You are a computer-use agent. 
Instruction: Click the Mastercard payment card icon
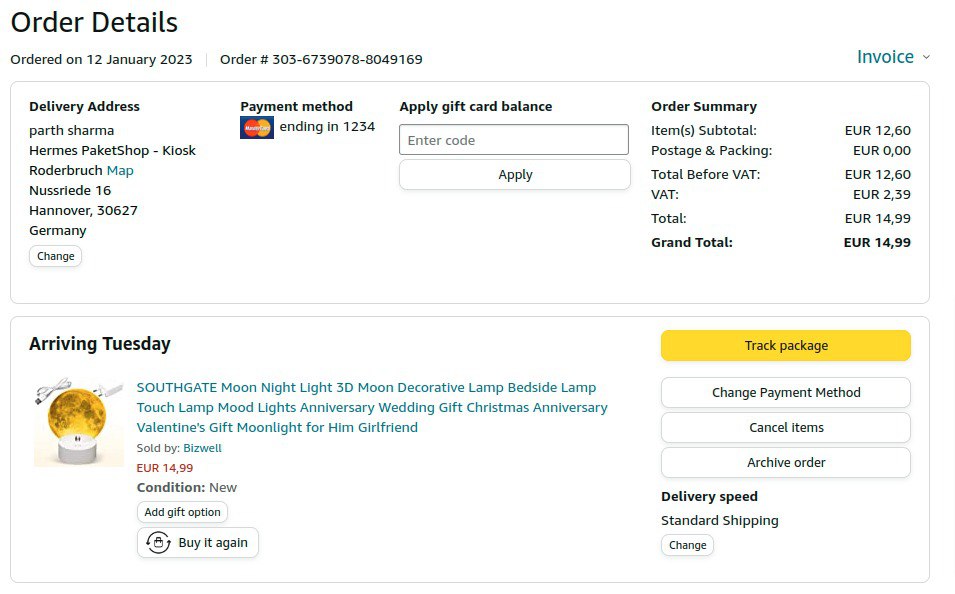click(257, 127)
